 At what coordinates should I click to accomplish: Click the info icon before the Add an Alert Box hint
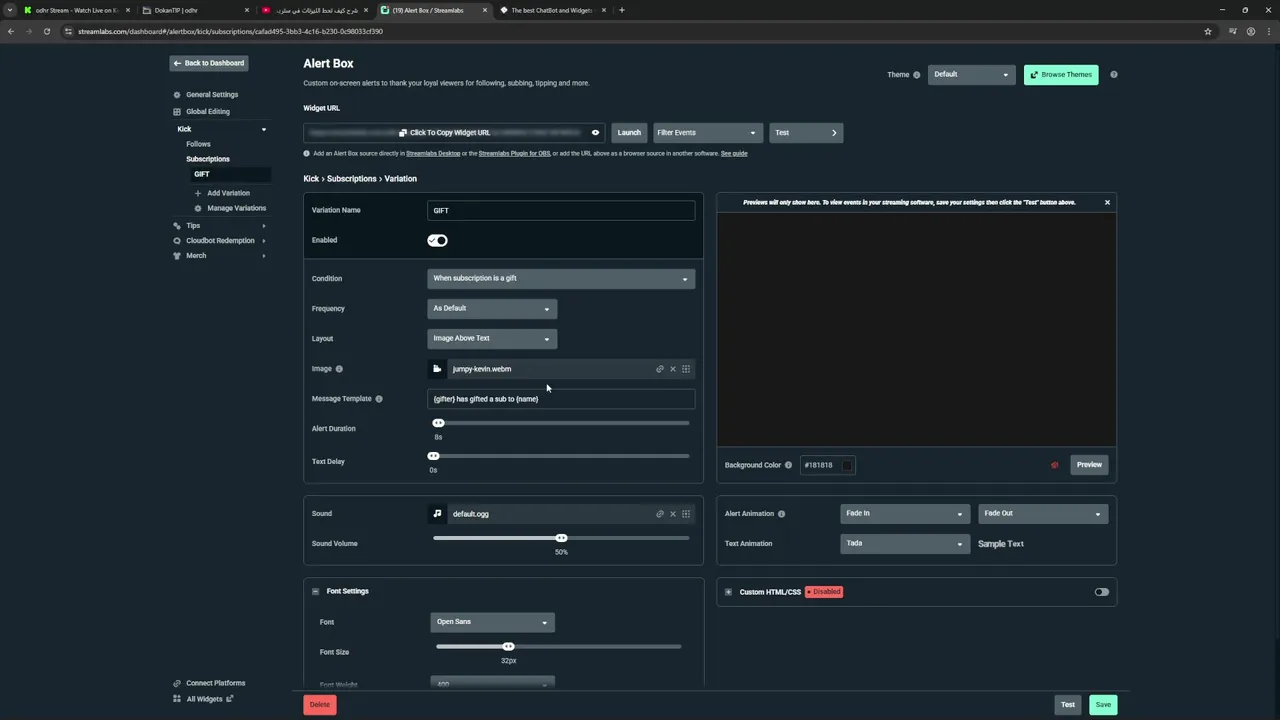coord(307,154)
